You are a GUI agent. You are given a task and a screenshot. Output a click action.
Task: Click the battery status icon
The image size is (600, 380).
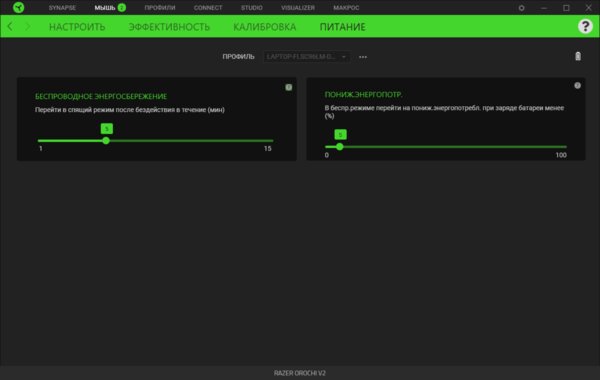578,56
